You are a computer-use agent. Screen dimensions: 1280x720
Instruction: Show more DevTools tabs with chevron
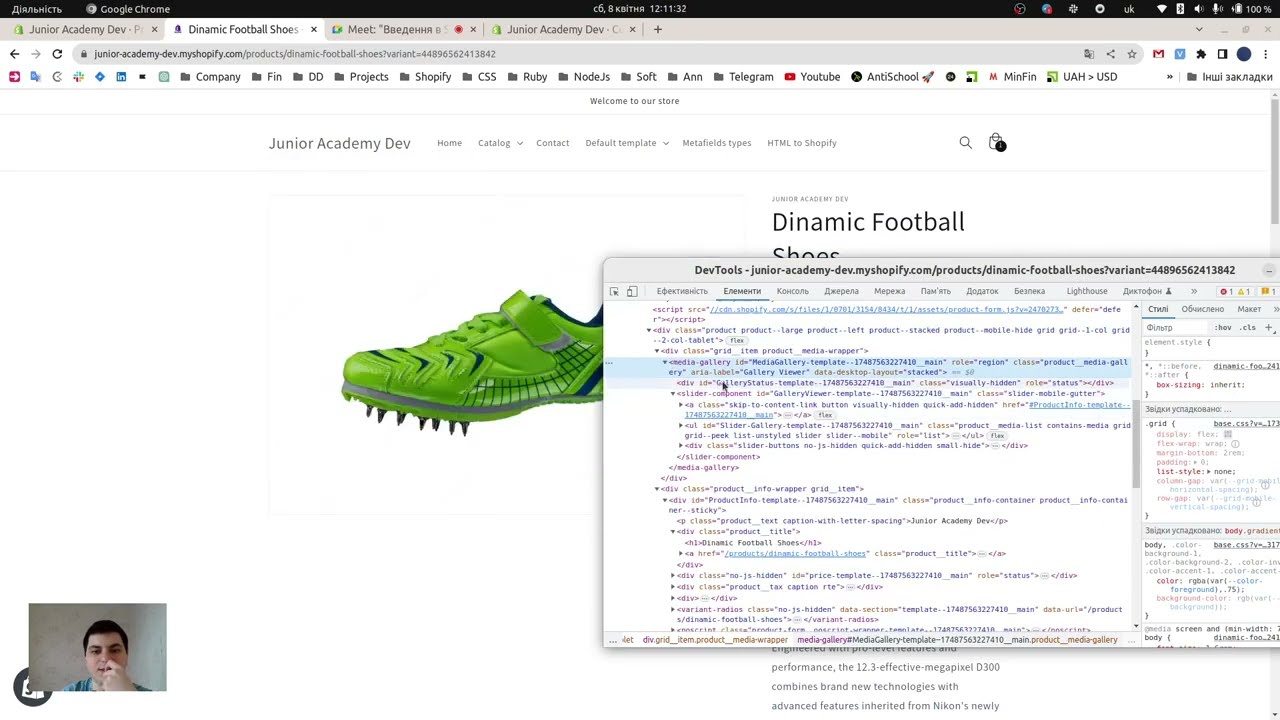(x=1193, y=291)
